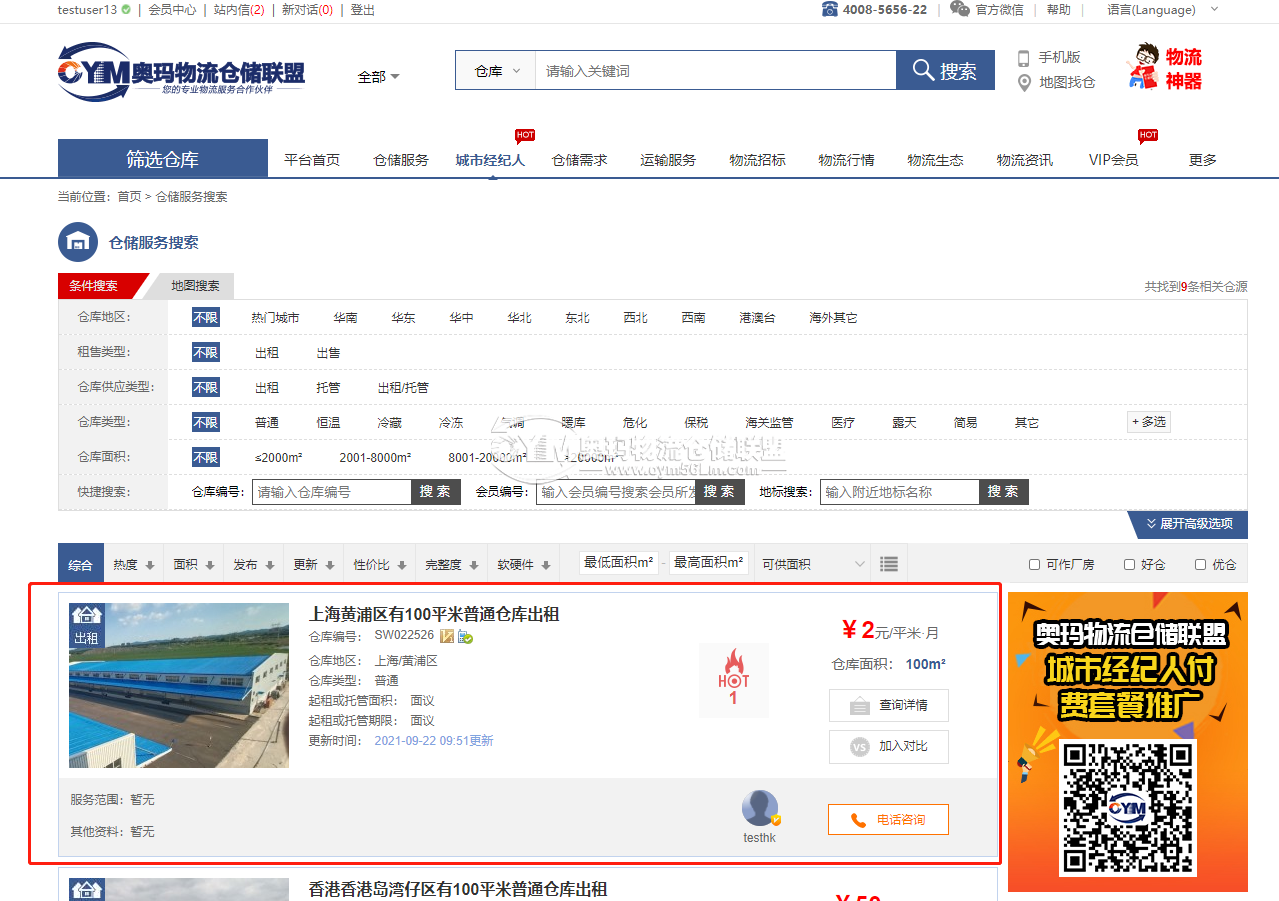The image size is (1279, 901).
Task: Open the 全部 region dropdown near the logo
Action: tap(379, 76)
